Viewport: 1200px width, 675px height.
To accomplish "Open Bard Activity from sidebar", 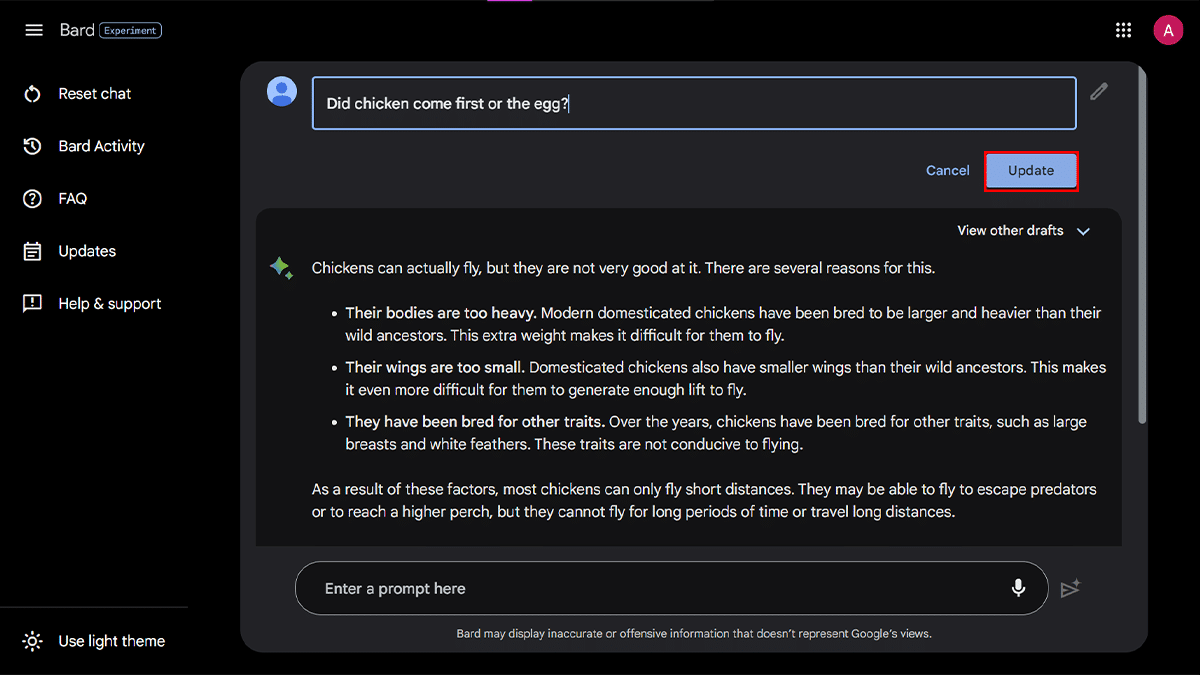I will pos(101,146).
